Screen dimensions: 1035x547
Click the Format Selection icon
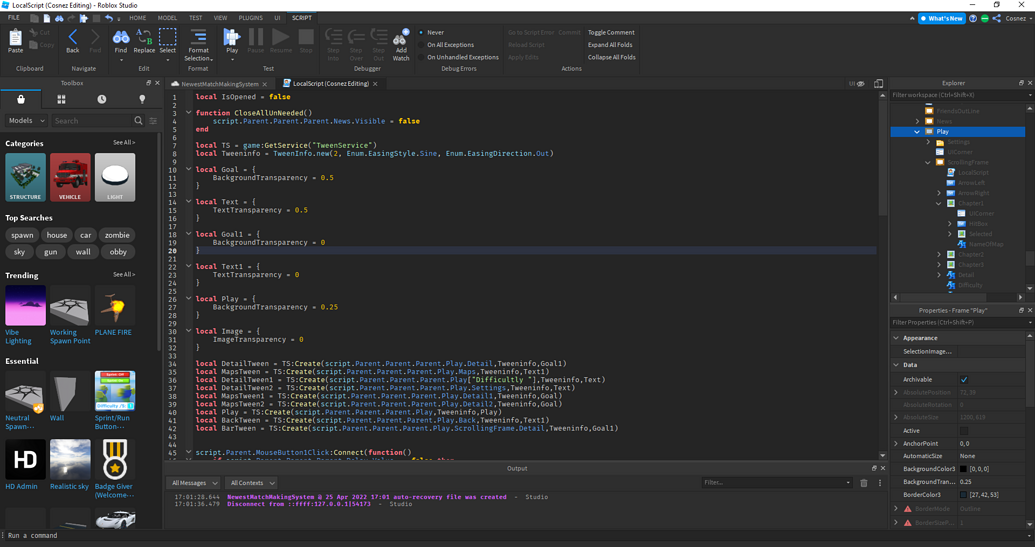point(198,38)
